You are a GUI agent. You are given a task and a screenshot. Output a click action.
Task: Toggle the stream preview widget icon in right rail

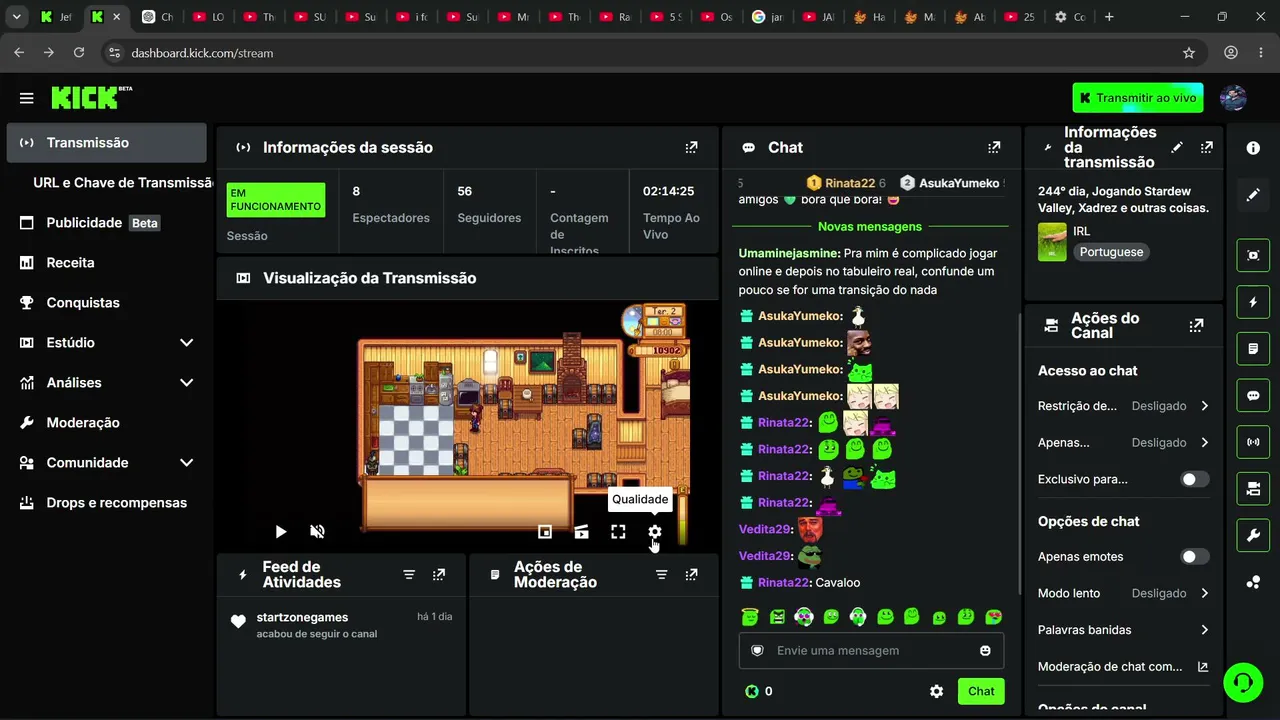pos(1253,255)
